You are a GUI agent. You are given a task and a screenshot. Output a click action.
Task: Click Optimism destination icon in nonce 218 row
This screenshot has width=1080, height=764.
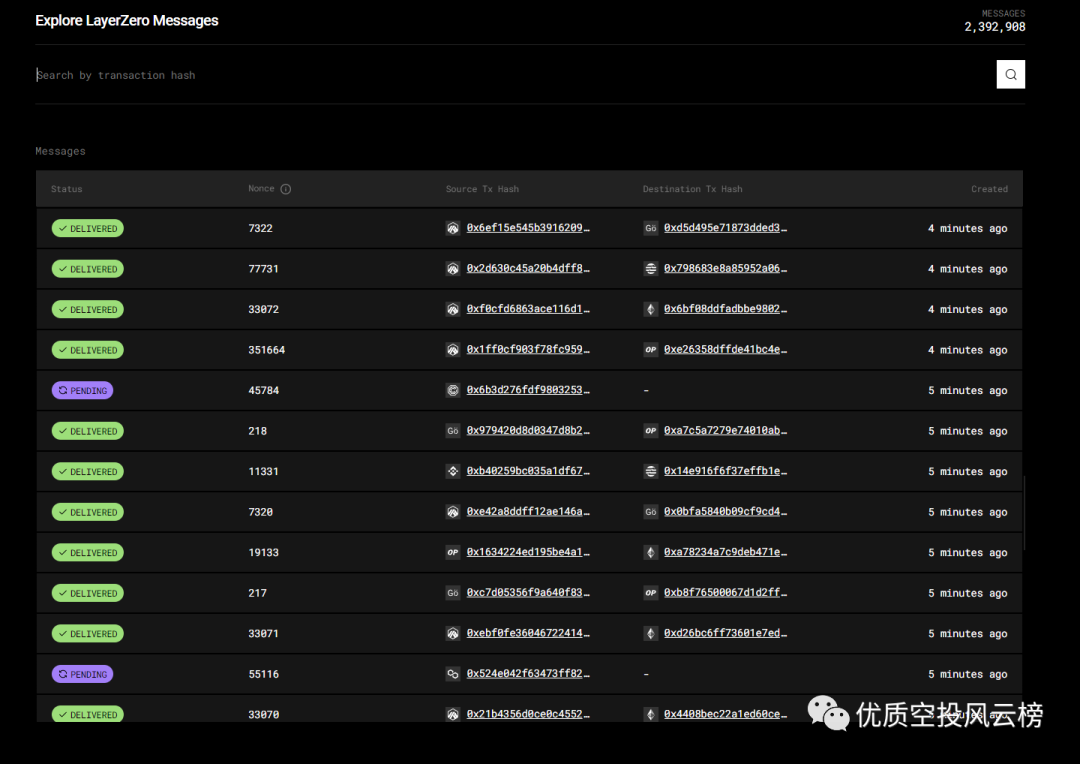(650, 431)
